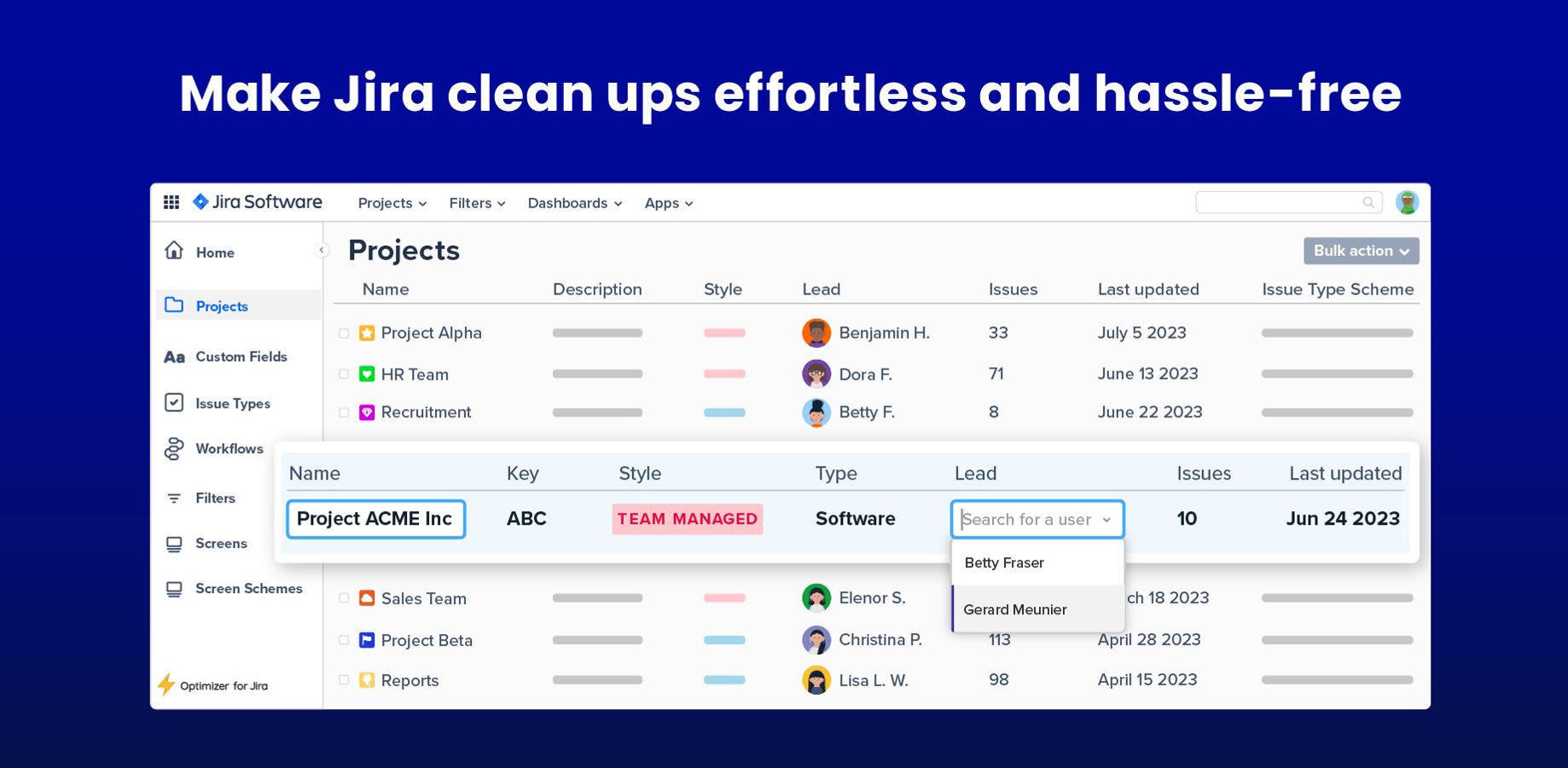Edit the Project ACME Inc name field
The width and height of the screenshot is (1568, 768).
375,519
